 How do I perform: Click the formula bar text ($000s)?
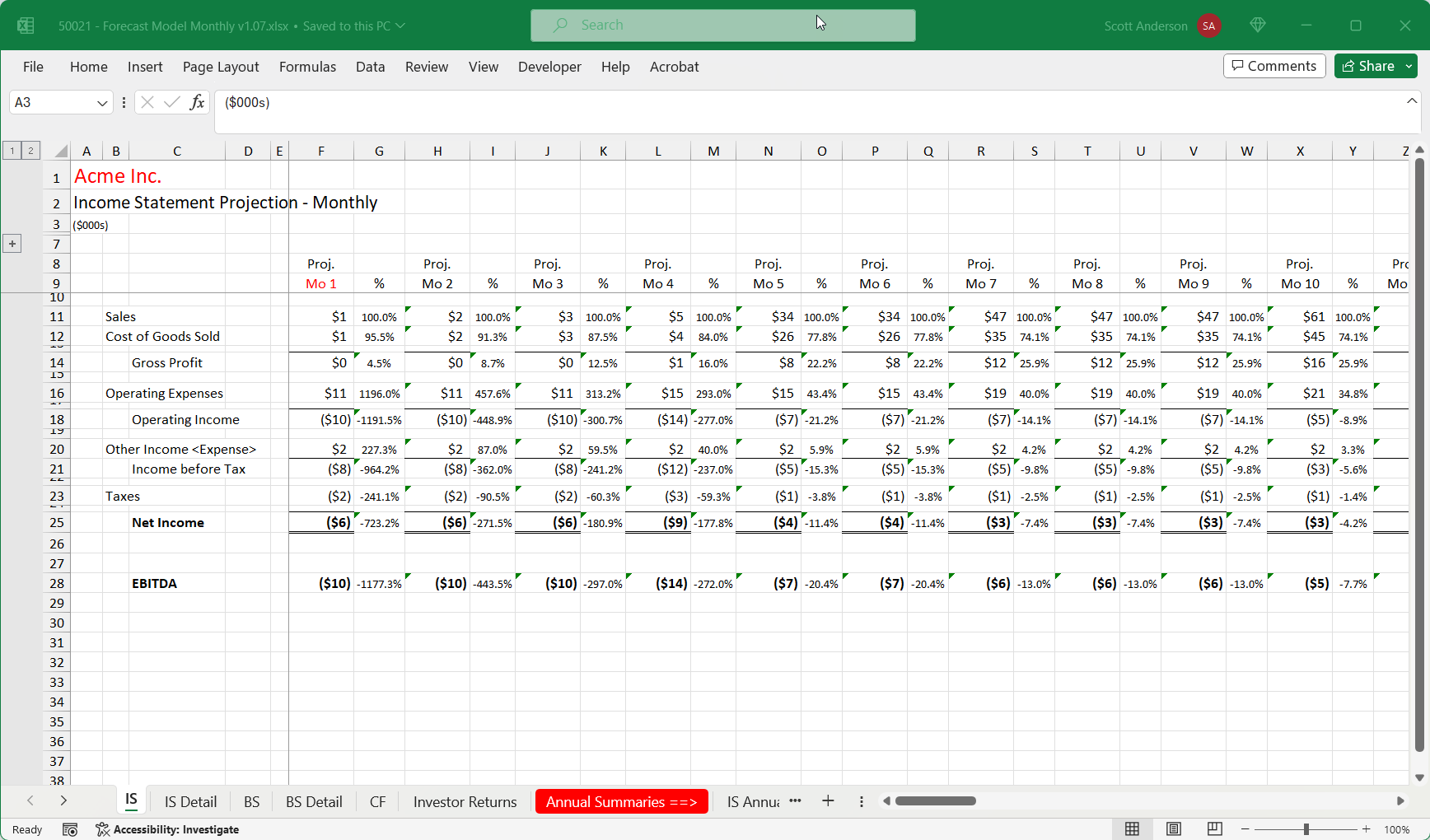point(247,102)
